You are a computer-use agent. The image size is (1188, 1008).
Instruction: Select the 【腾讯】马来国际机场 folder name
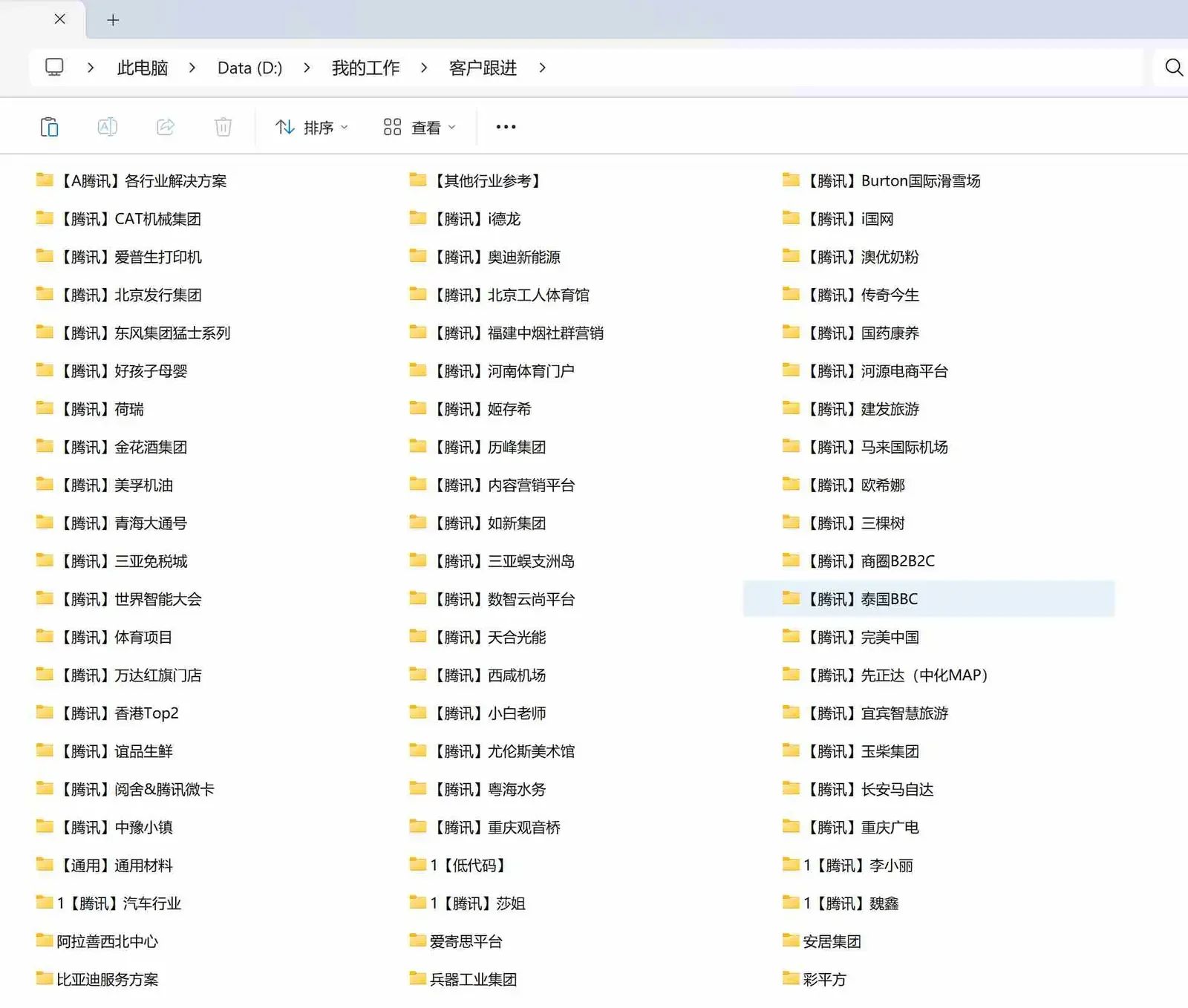point(877,447)
